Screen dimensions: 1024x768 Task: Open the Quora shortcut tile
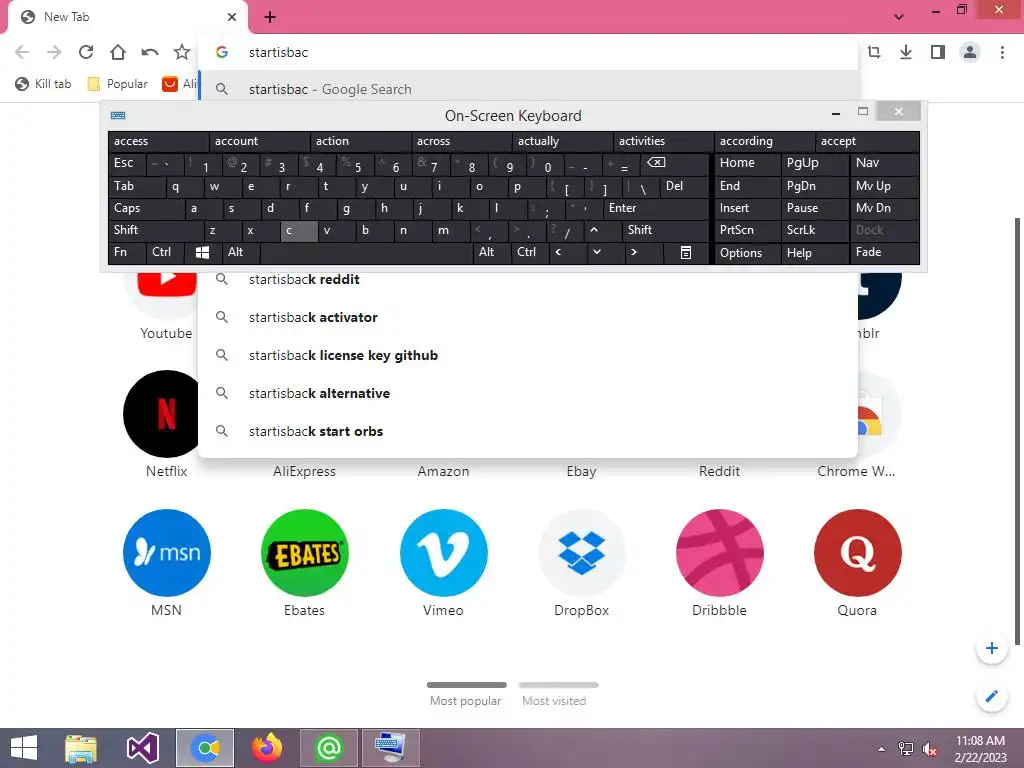point(857,564)
